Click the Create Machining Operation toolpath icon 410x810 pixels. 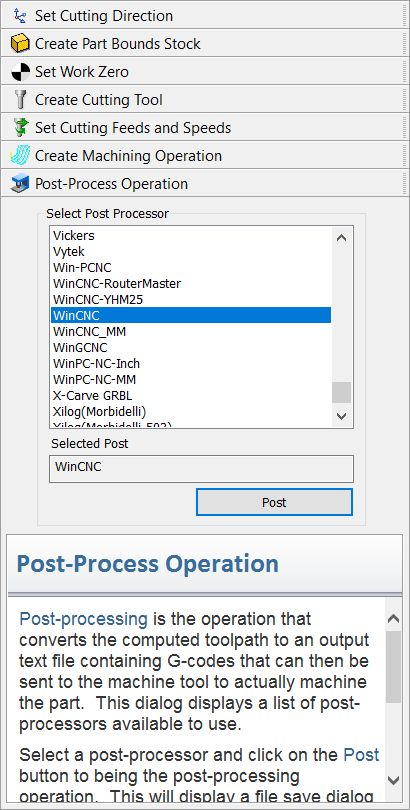coord(20,155)
